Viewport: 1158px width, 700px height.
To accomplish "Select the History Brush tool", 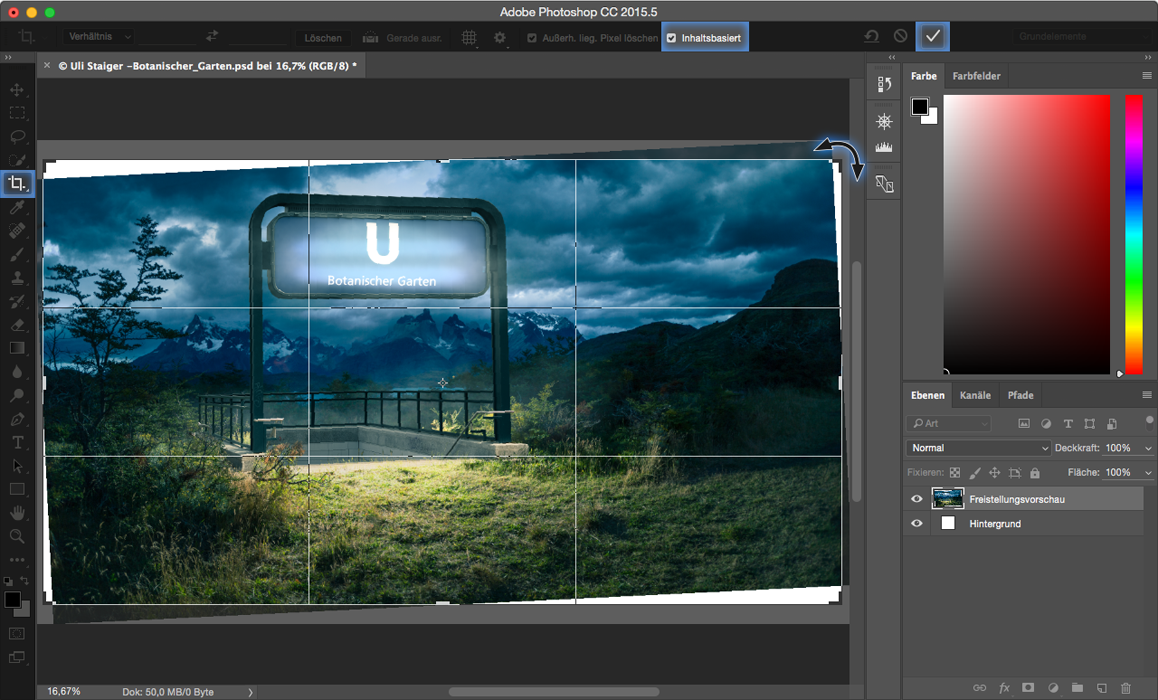I will [16, 302].
